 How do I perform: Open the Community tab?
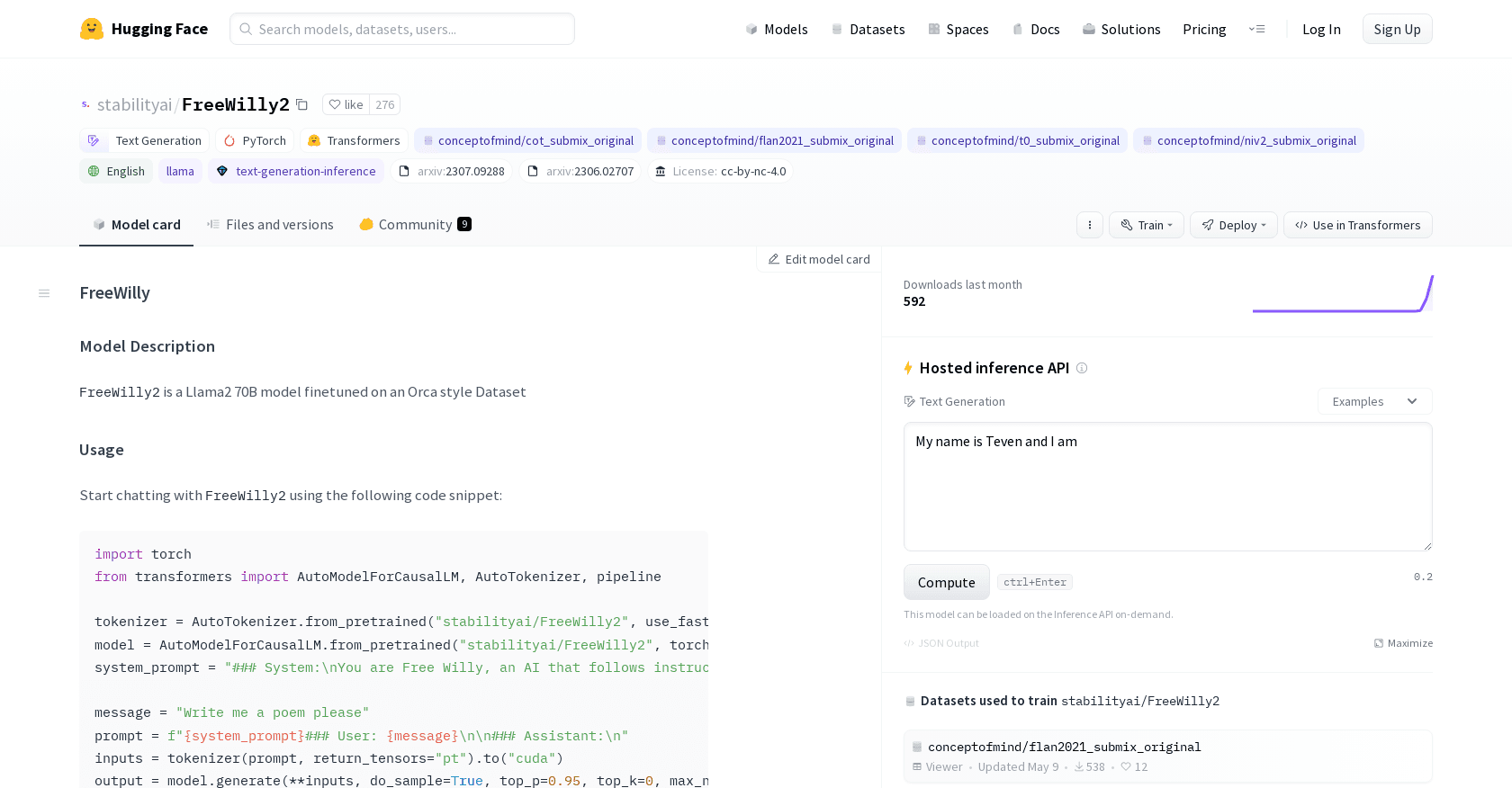(415, 225)
